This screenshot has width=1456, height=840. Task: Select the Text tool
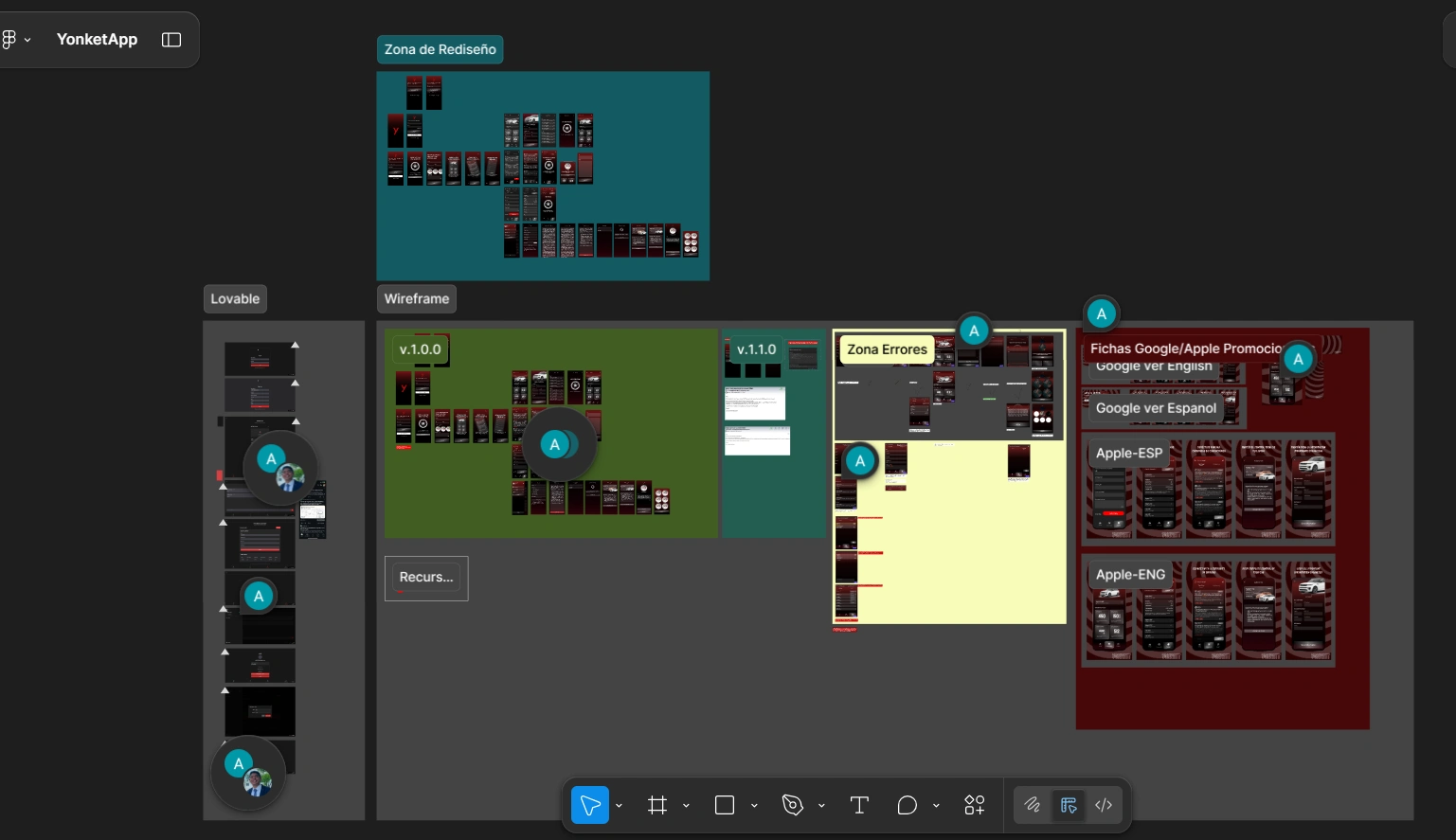pos(859,805)
